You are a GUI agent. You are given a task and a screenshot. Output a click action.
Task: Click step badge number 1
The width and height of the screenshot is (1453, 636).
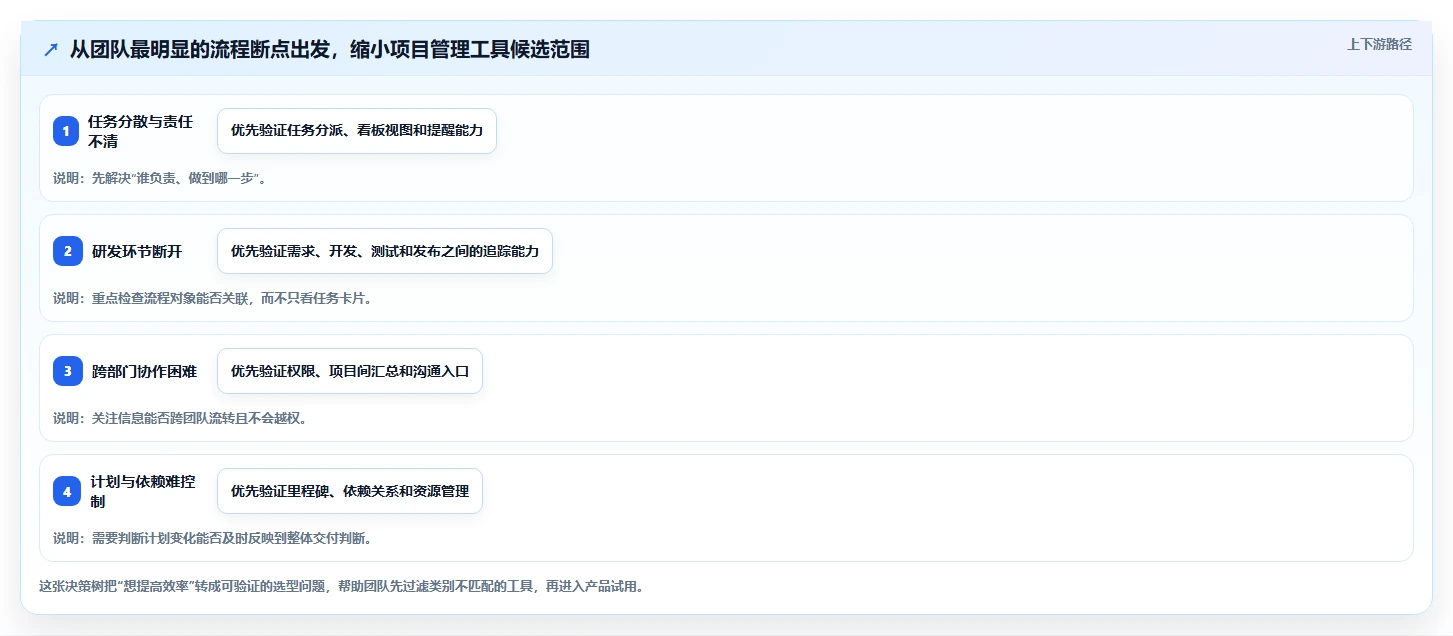(x=67, y=131)
